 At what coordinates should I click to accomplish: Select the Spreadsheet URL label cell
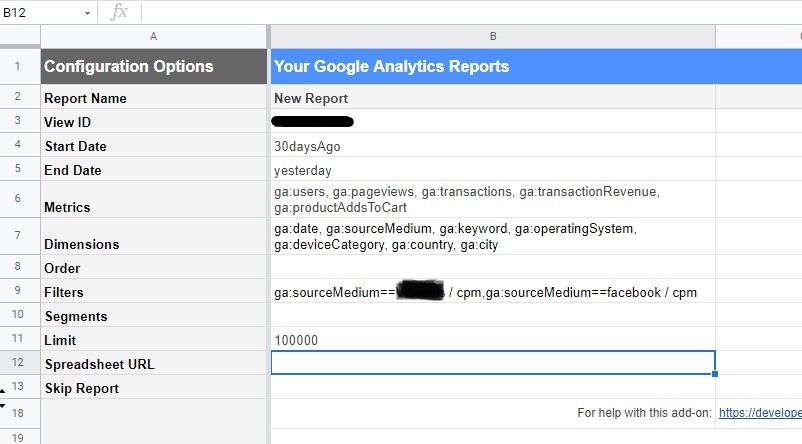(x=153, y=363)
